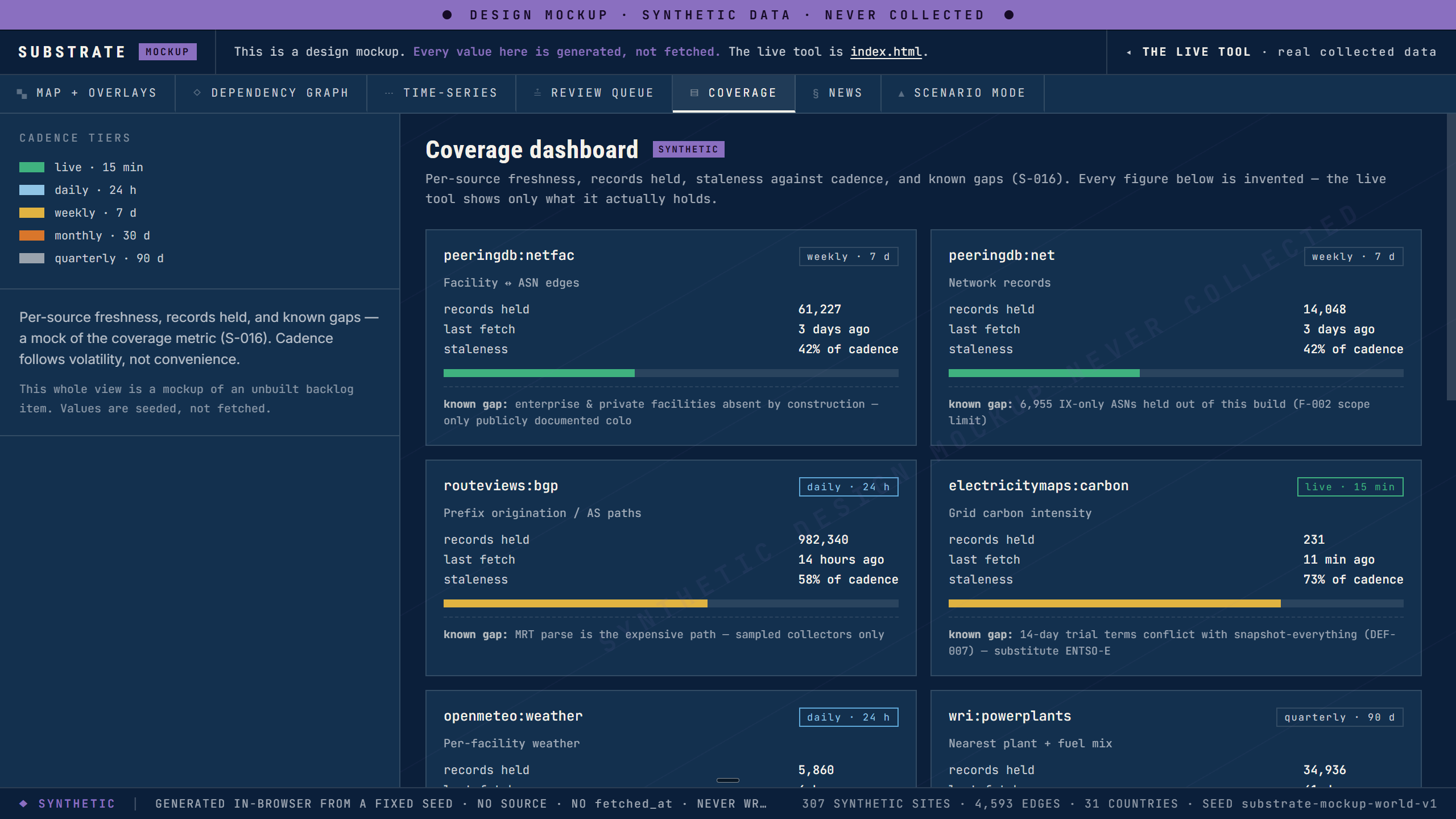
Task: Click the Dependency Graph diamond icon
Action: (197, 93)
